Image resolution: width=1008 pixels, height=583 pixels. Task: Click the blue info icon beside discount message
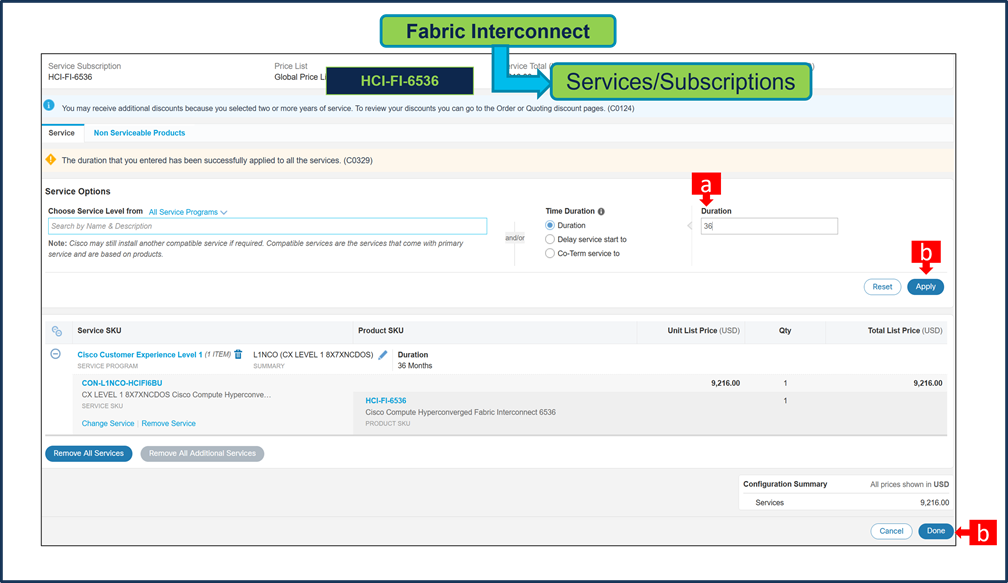click(x=49, y=105)
